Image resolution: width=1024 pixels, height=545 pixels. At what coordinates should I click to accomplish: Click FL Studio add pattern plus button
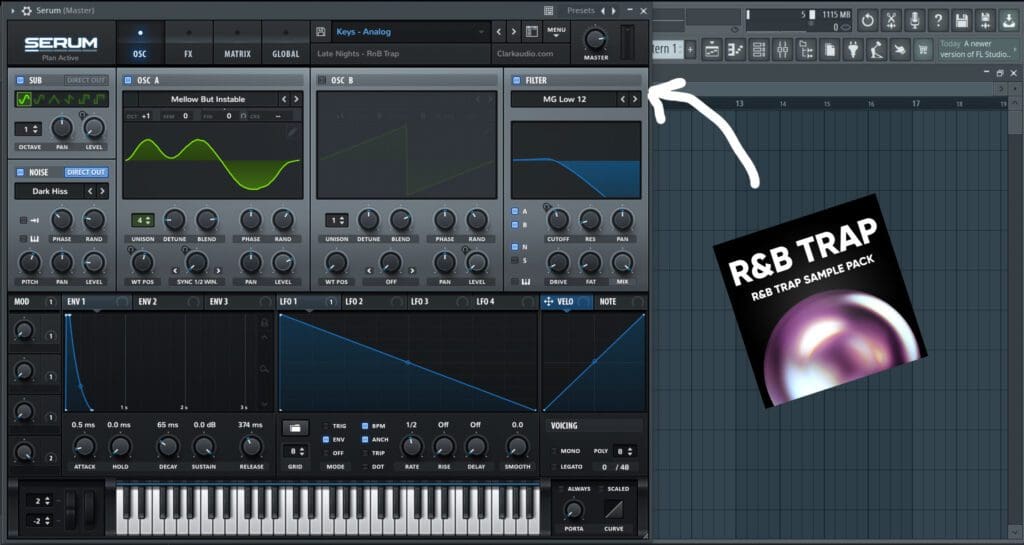click(x=690, y=50)
